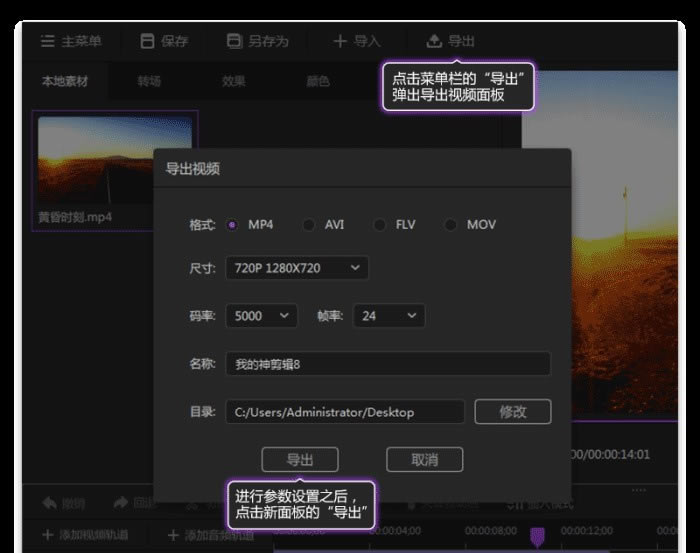The image size is (700, 553).
Task: Select the MP4 format radio button
Action: 232,225
